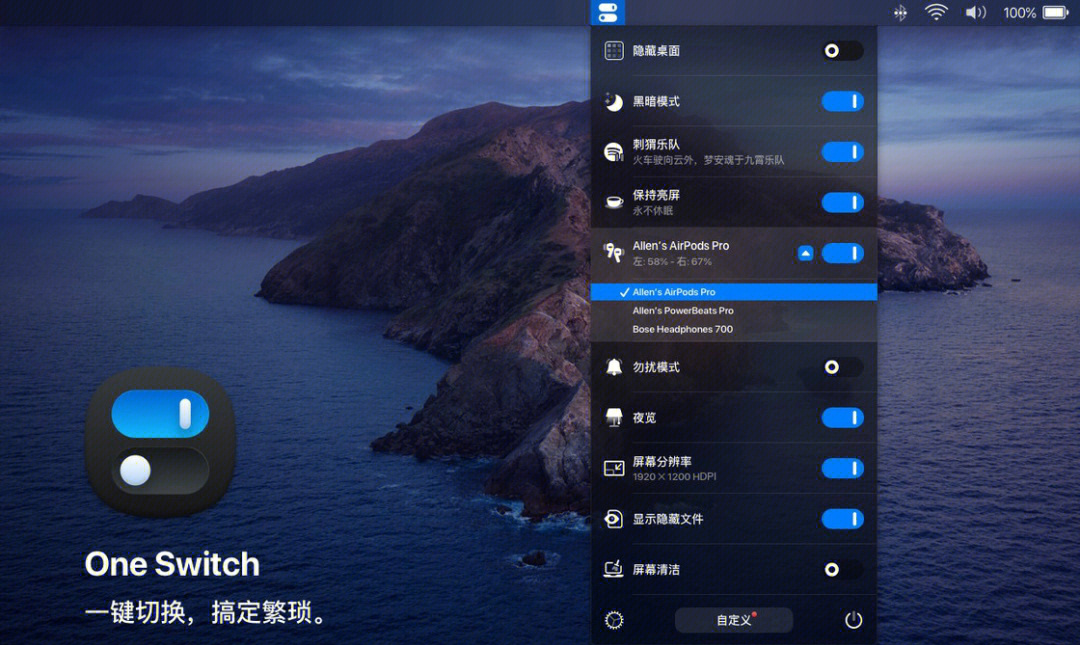Click the lamp icon for 夜览
Viewport: 1080px width, 645px height.
tap(614, 418)
